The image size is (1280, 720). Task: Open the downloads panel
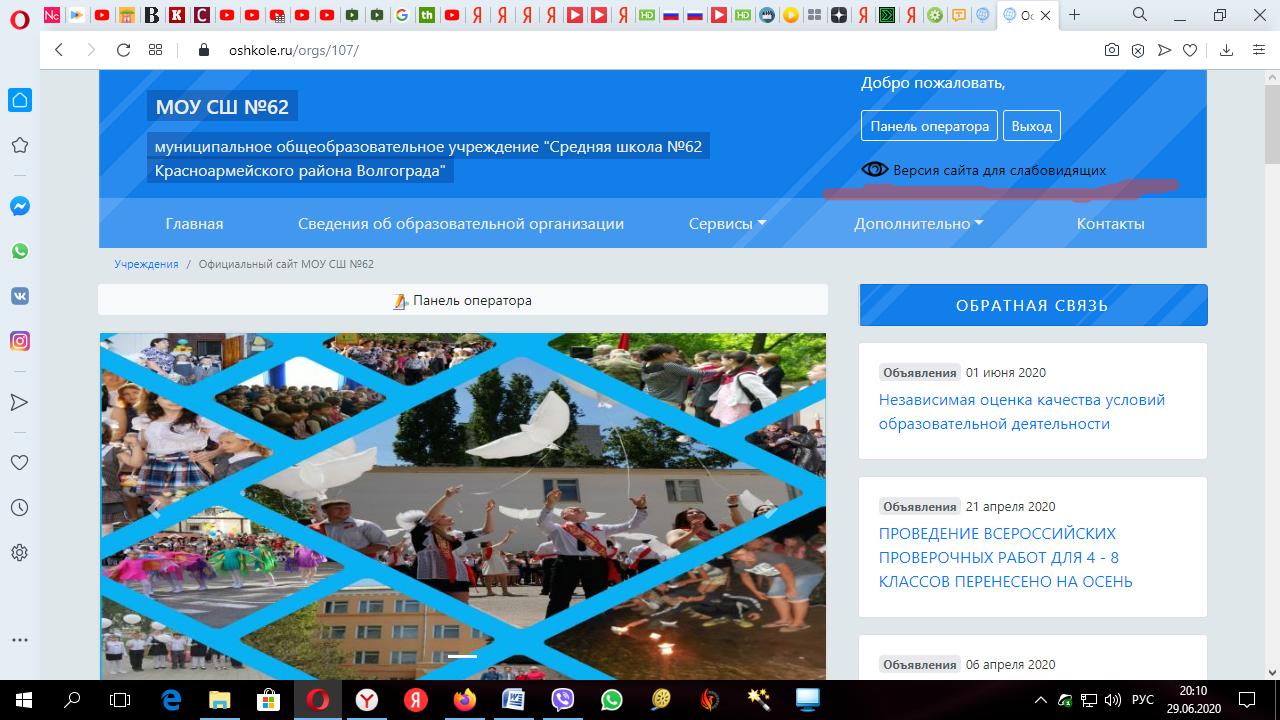click(x=1227, y=50)
